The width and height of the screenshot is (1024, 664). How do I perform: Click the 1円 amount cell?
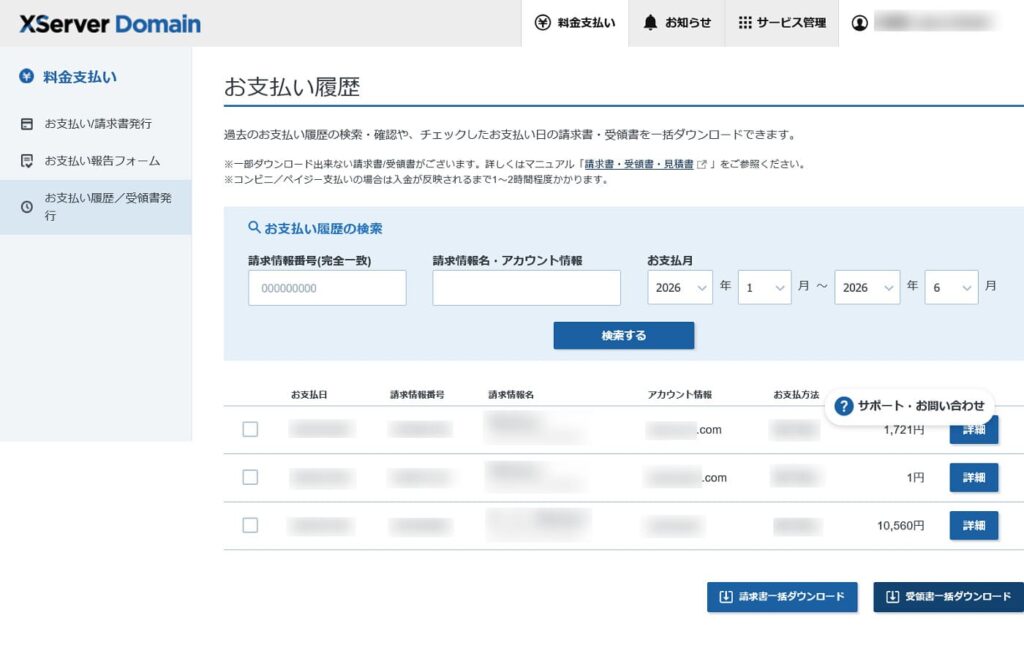tap(916, 477)
